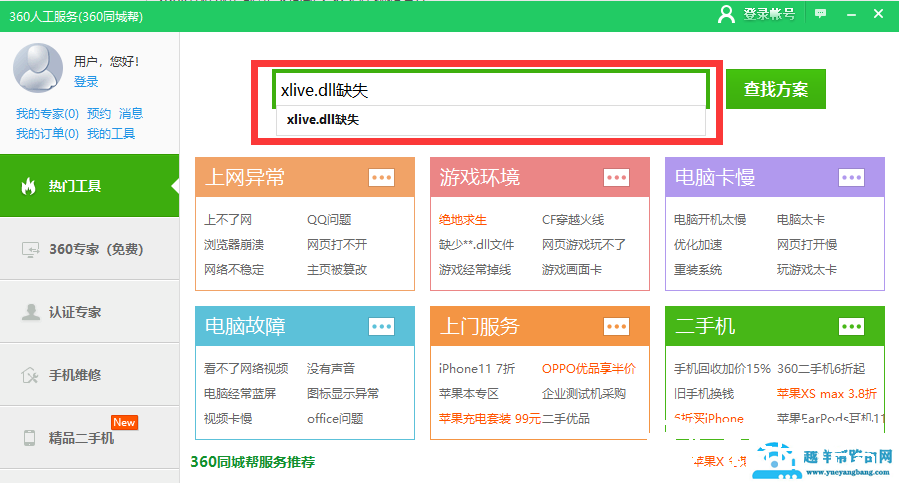Open more options for 游戏环境 card
The image size is (899, 483).
point(616,177)
